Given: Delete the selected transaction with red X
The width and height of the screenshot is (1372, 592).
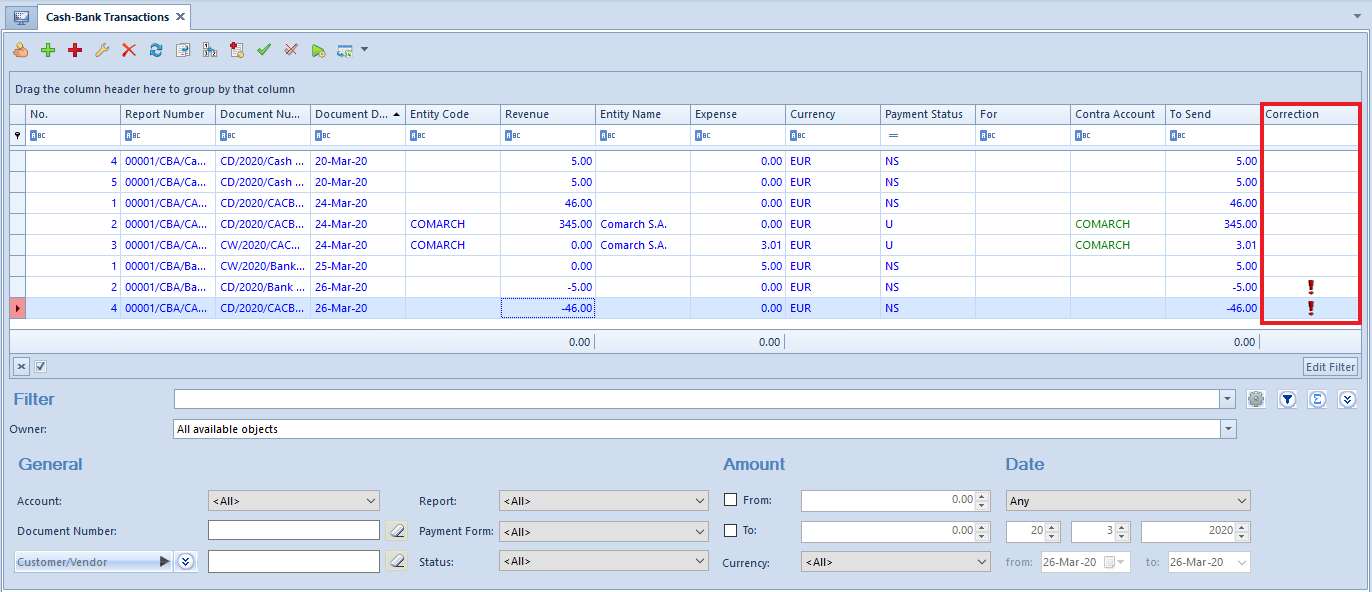Looking at the screenshot, I should (129, 50).
